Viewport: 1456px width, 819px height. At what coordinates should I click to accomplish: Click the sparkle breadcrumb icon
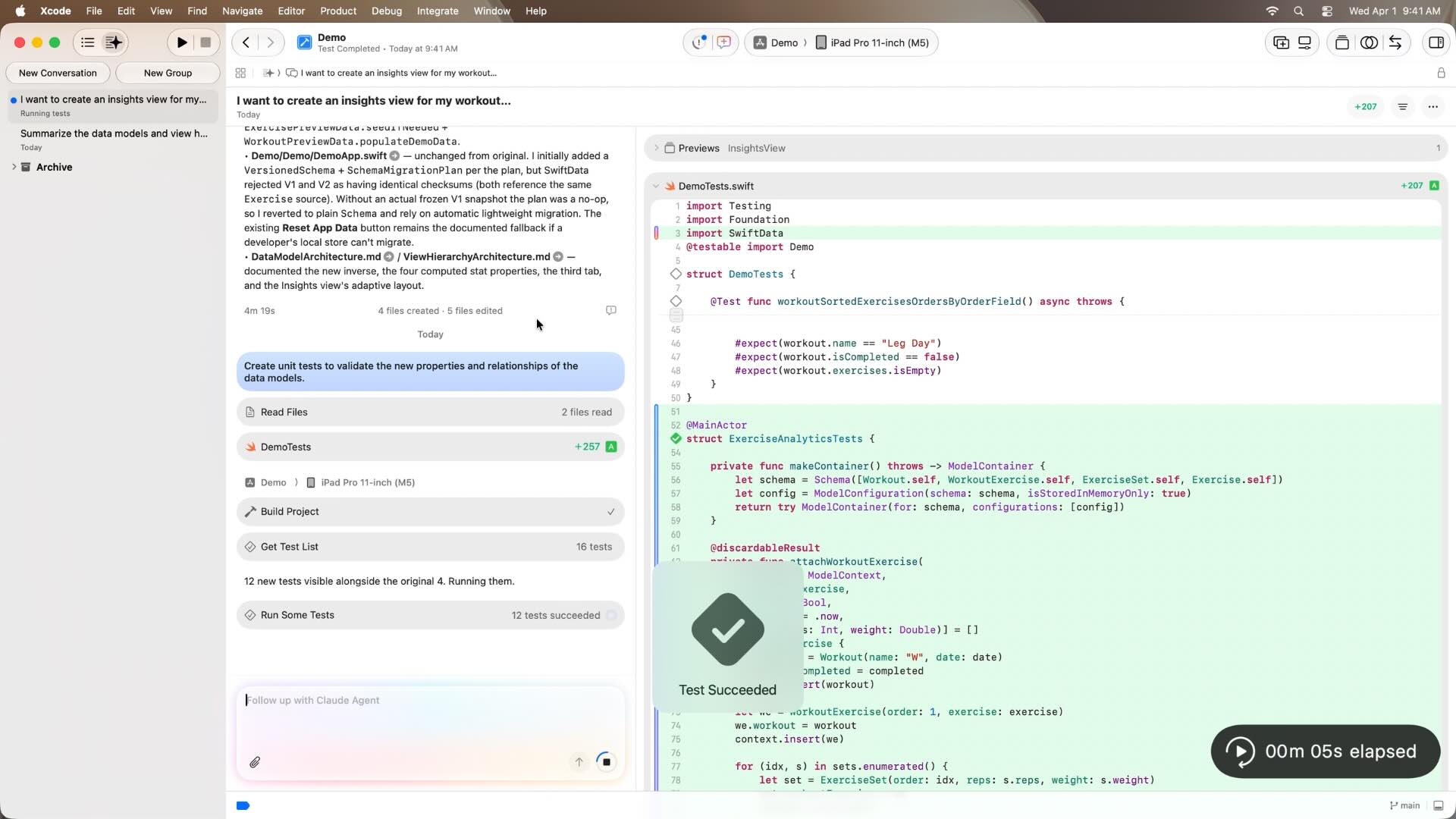(x=268, y=73)
